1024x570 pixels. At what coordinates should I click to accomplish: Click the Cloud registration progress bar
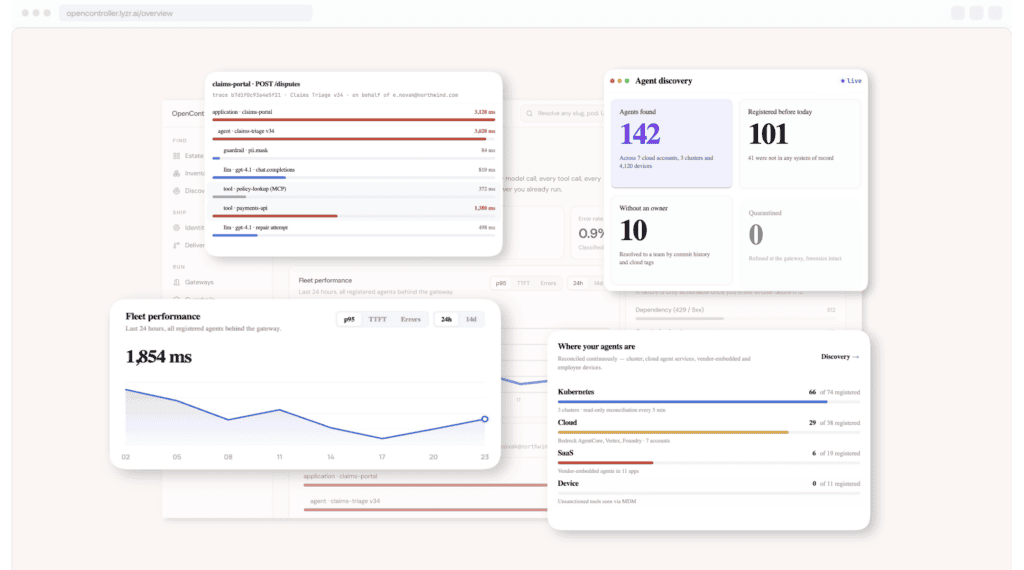point(709,432)
